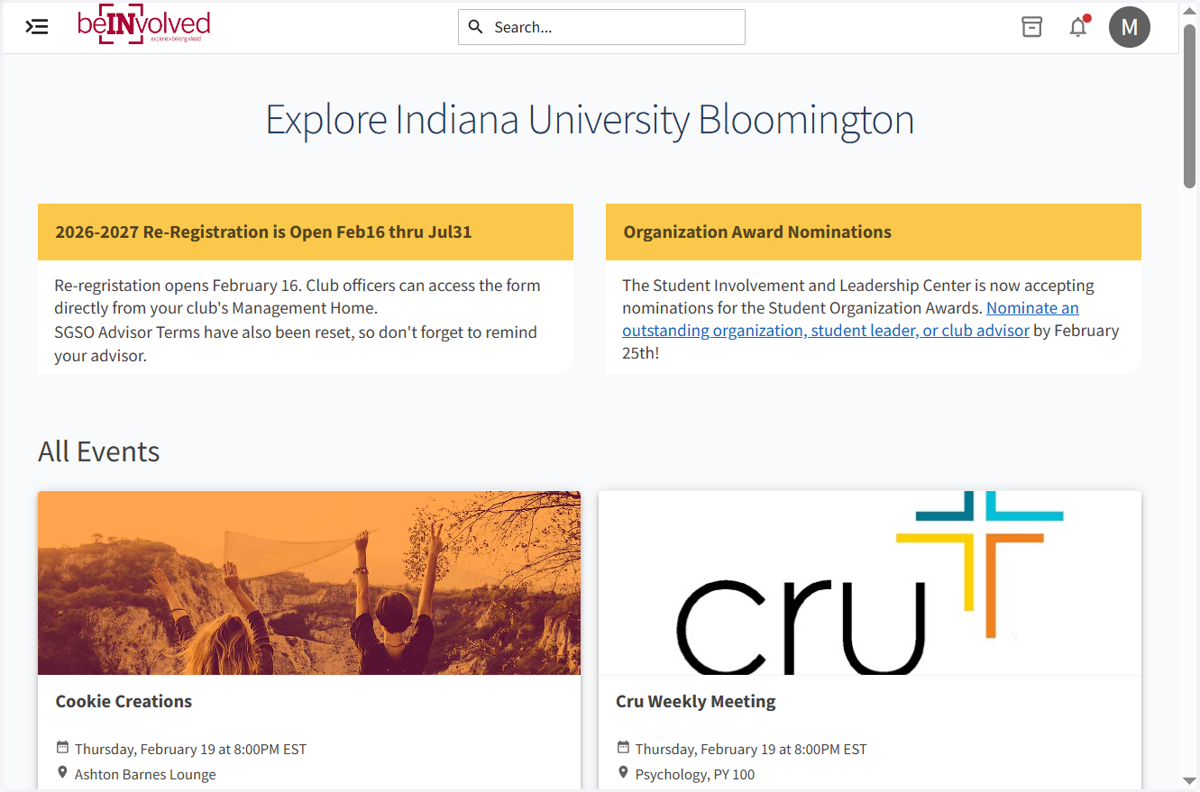Open the Cookie Creations banner image

click(x=309, y=583)
